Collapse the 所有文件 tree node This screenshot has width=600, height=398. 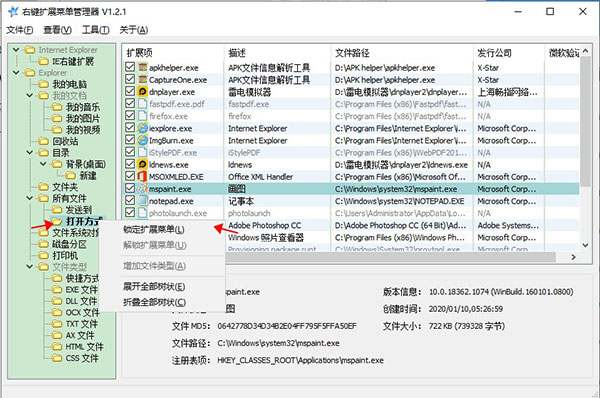point(29,198)
